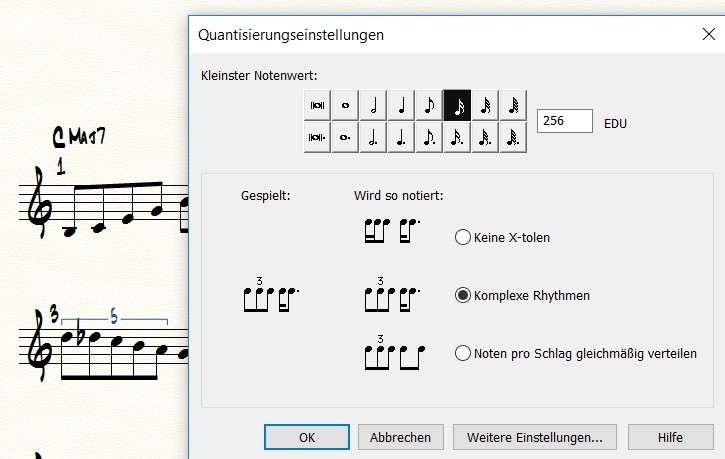Select dotted 32nd note value
Image resolution: width=725 pixels, height=459 pixels.
tap(485, 137)
